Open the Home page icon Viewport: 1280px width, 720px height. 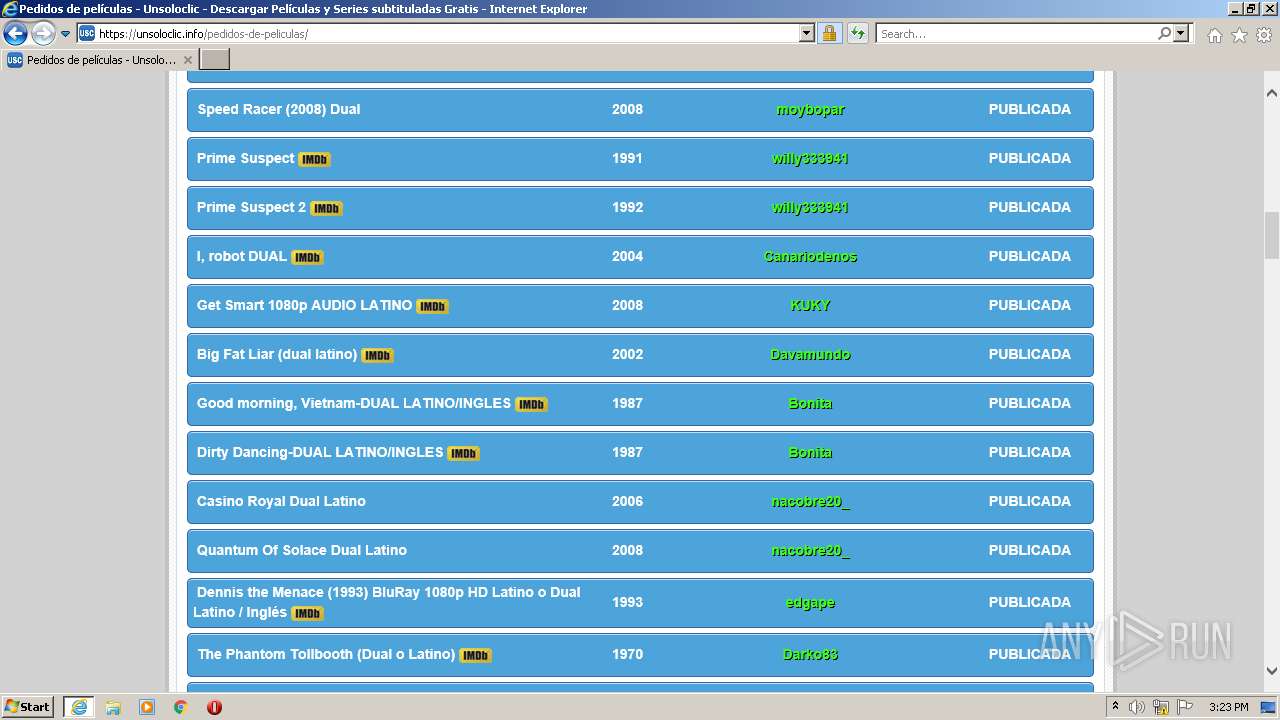pos(1214,35)
